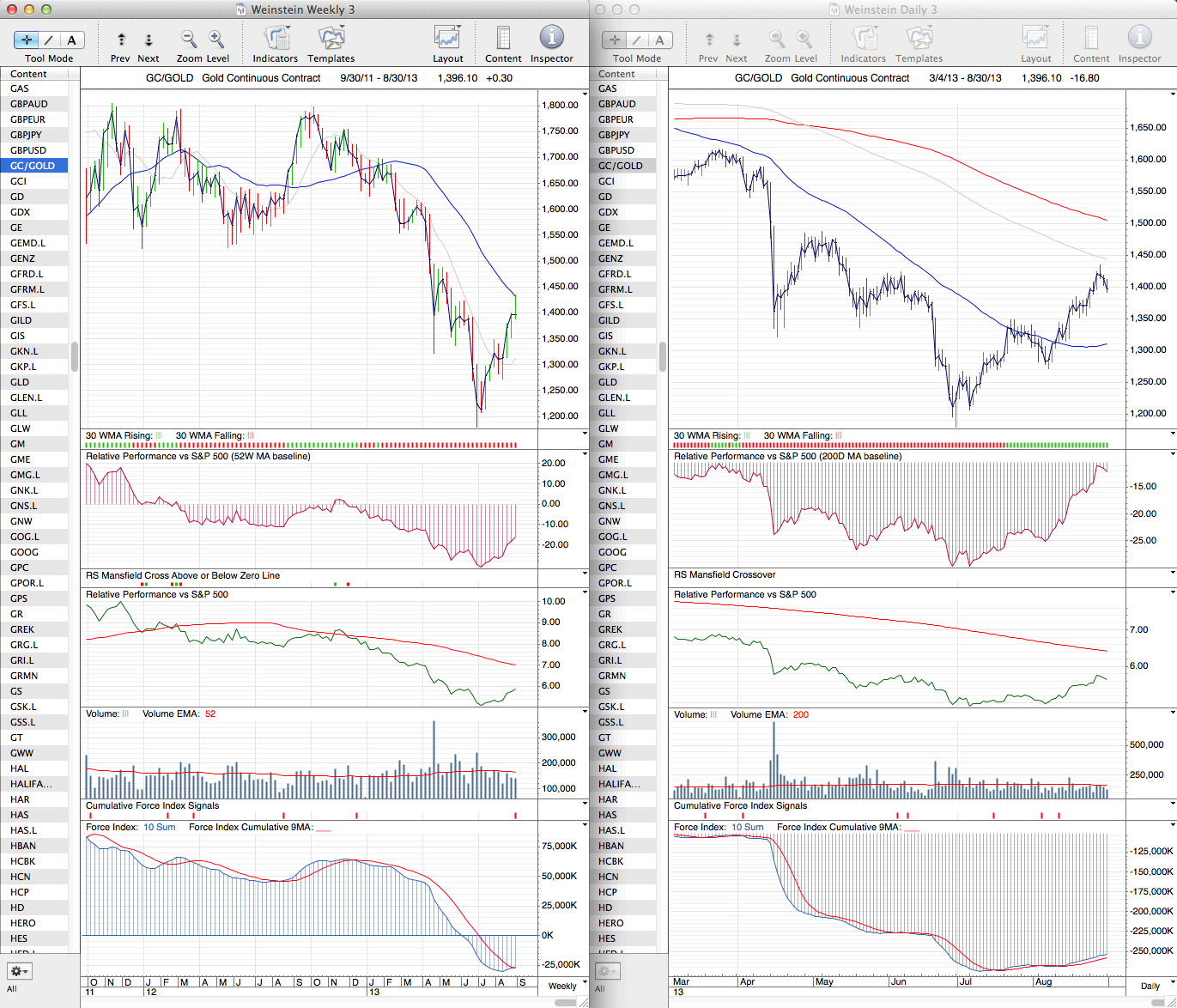Click the Content column header in weekly list
1177x1008 pixels.
(x=29, y=74)
